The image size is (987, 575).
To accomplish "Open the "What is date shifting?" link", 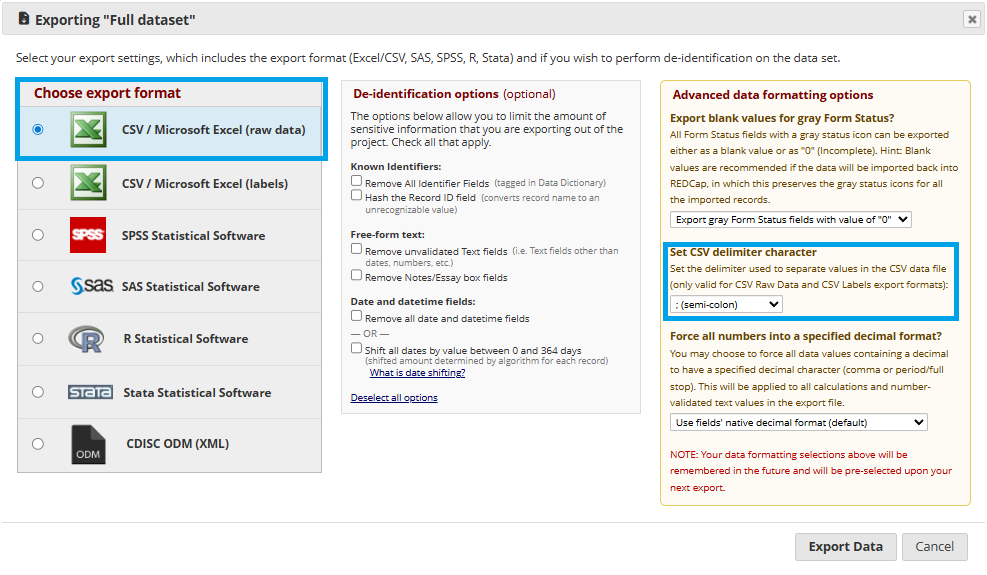I will (417, 373).
